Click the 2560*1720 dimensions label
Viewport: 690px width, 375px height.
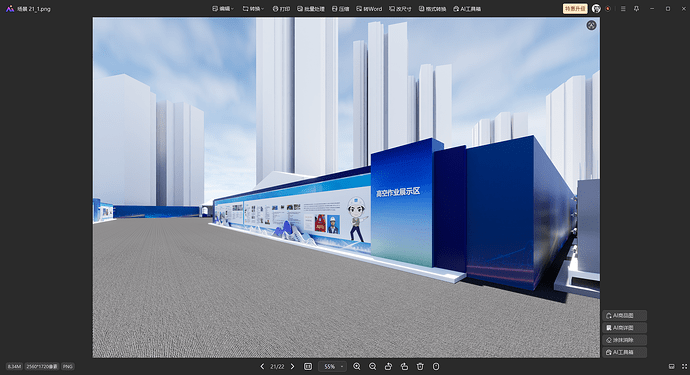(x=42, y=366)
